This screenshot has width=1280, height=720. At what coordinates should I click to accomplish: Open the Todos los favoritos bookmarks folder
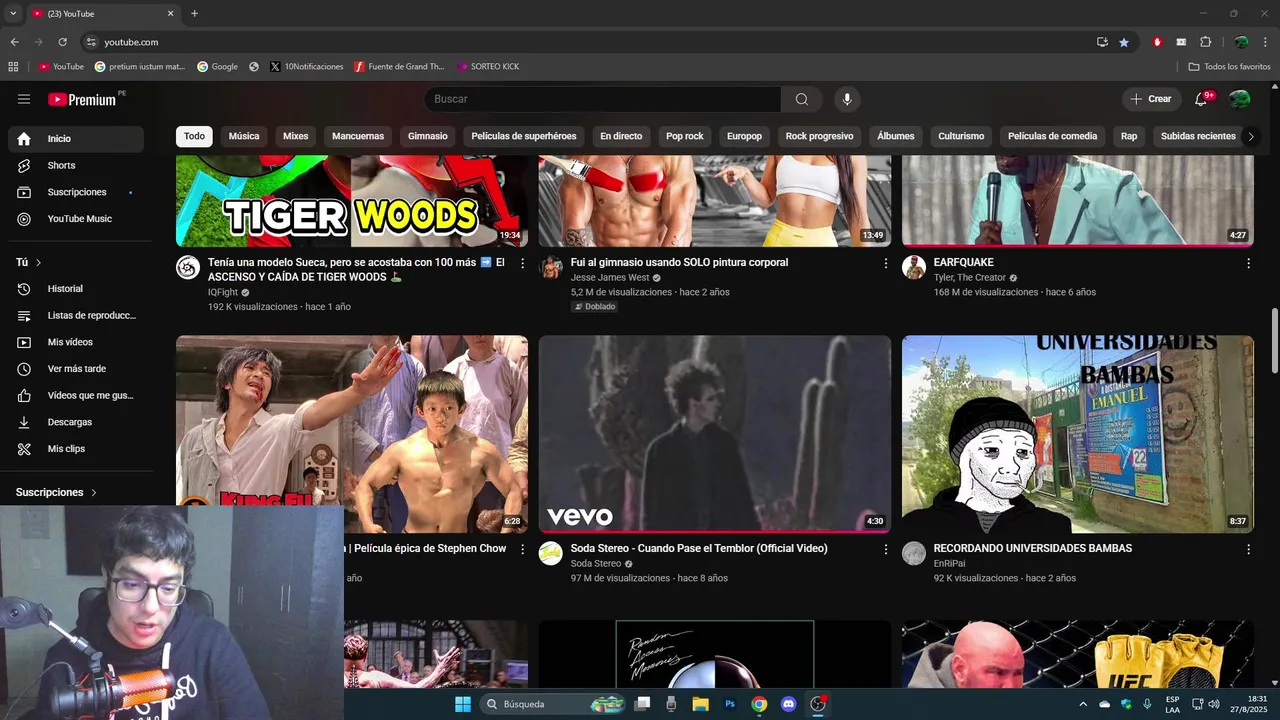tap(1229, 67)
